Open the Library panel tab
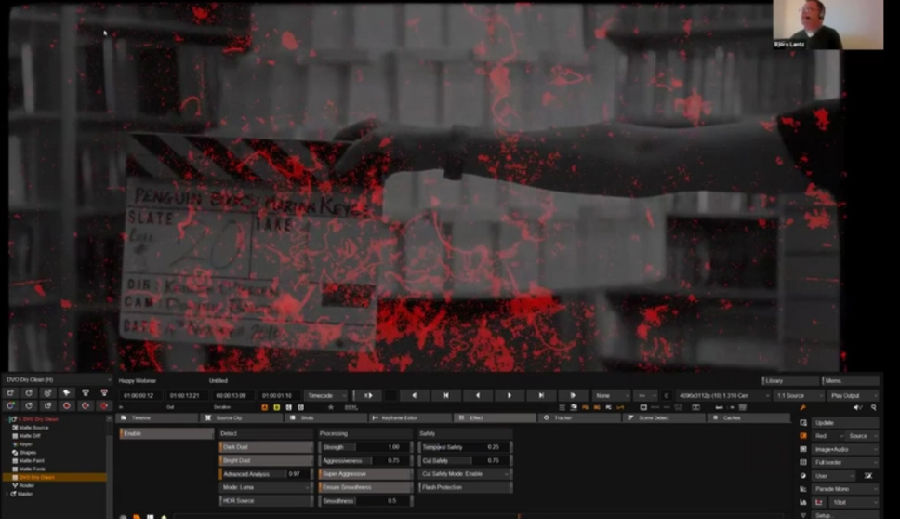Viewport: 900px width, 519px height. point(790,381)
